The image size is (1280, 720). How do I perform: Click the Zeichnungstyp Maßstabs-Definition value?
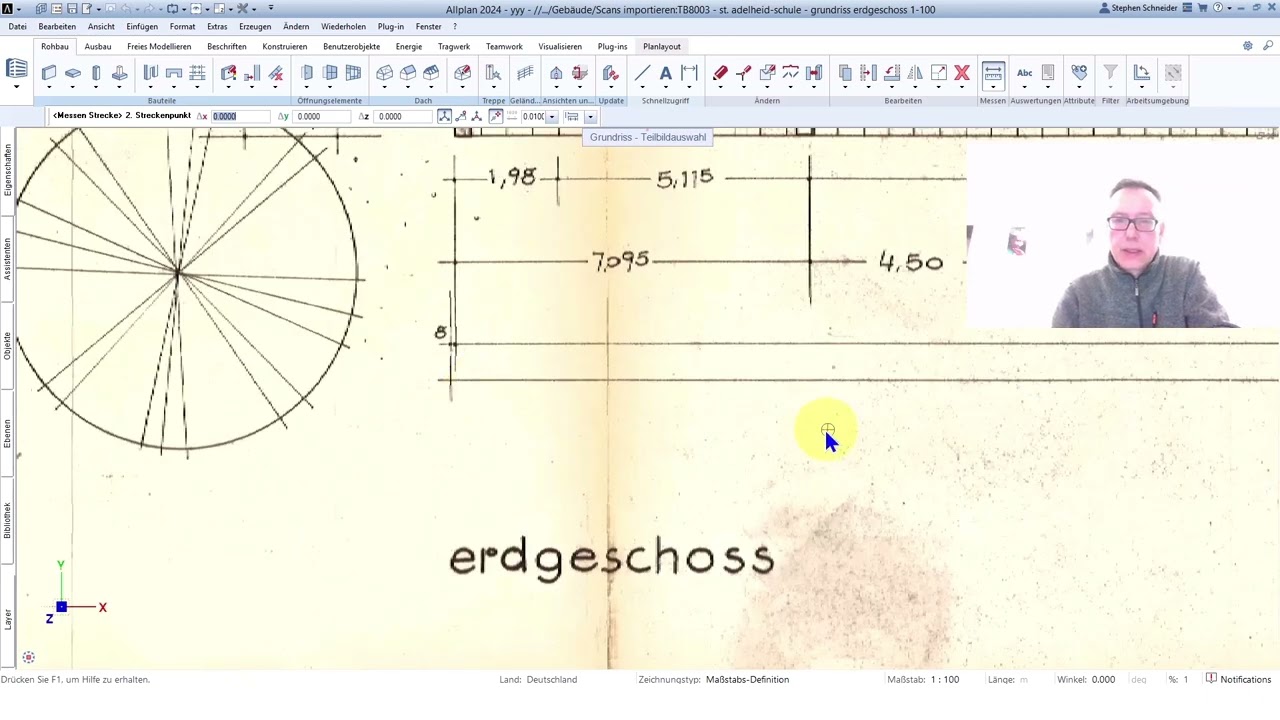coord(747,680)
